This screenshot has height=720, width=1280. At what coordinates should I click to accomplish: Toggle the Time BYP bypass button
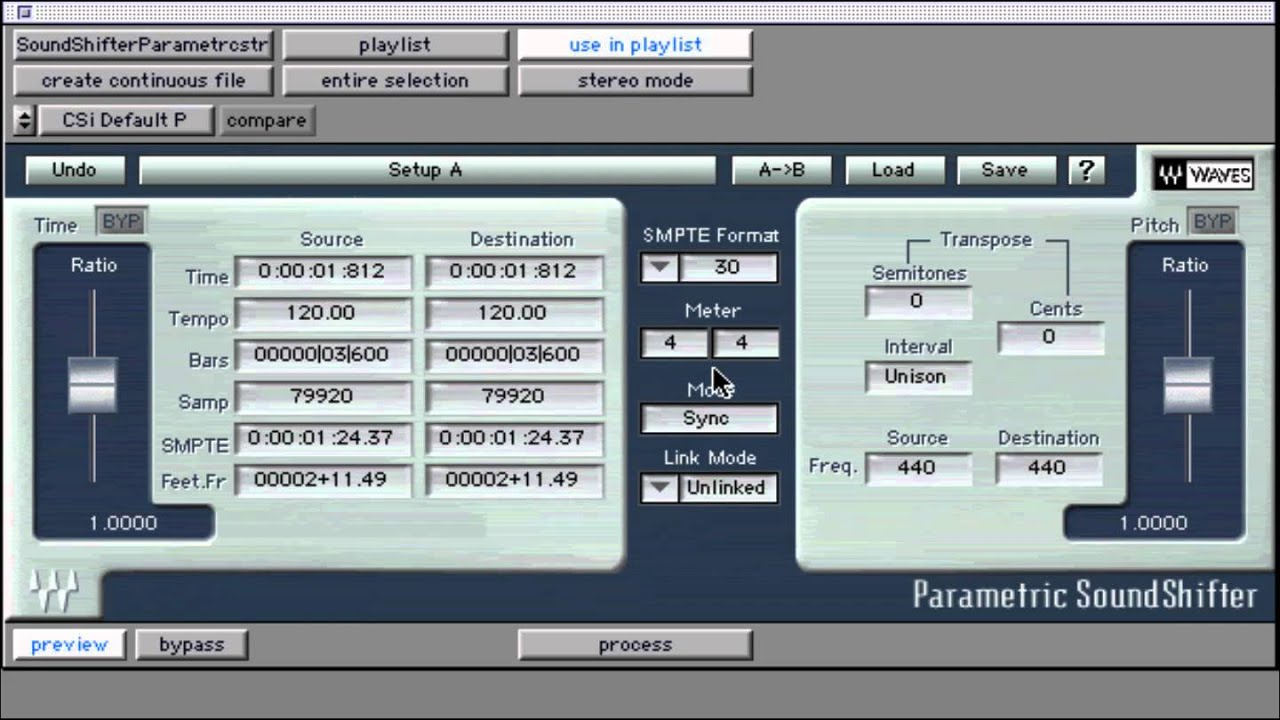[122, 222]
